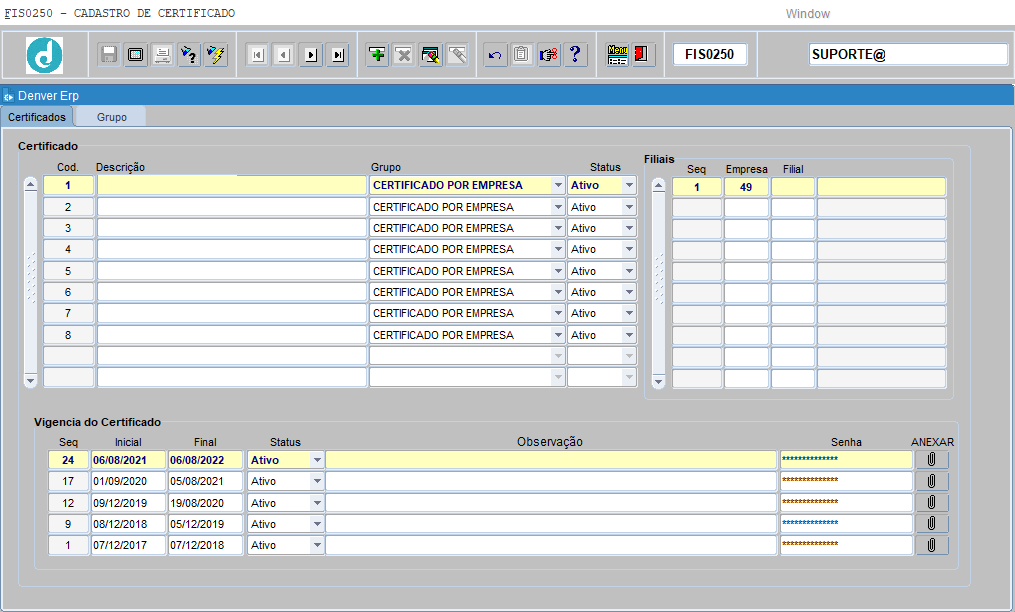
Task: Click the Execute Query lightning icon
Action: (x=216, y=55)
